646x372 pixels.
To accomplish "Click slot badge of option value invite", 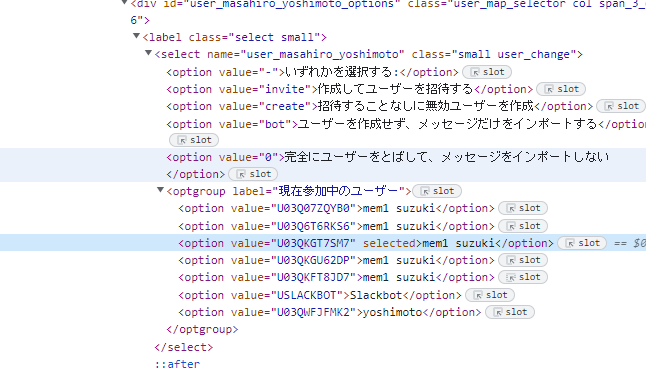I will [x=561, y=89].
